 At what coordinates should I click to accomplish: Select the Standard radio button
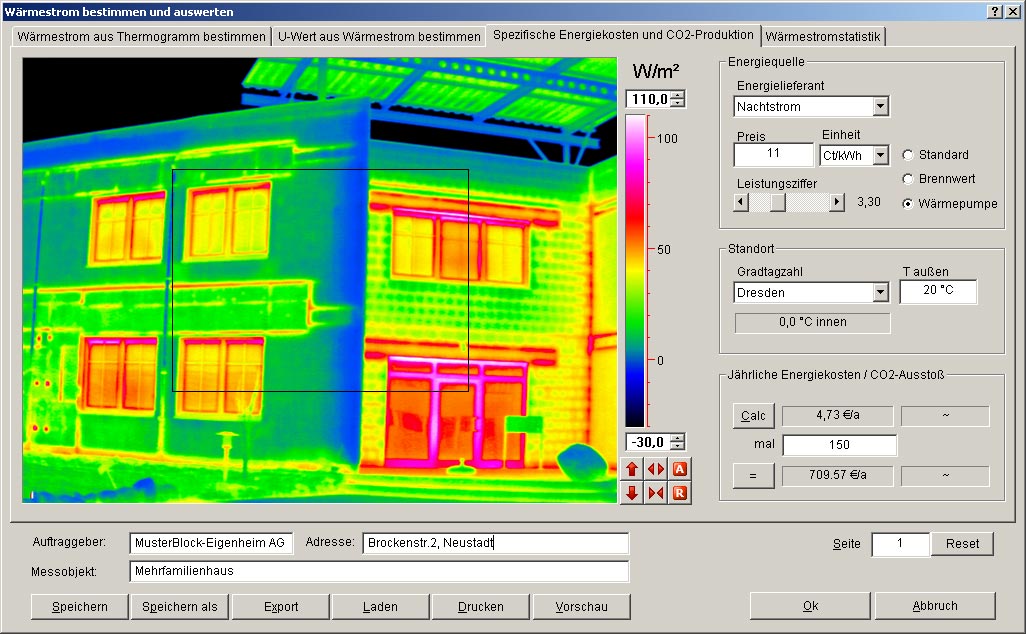pos(908,155)
